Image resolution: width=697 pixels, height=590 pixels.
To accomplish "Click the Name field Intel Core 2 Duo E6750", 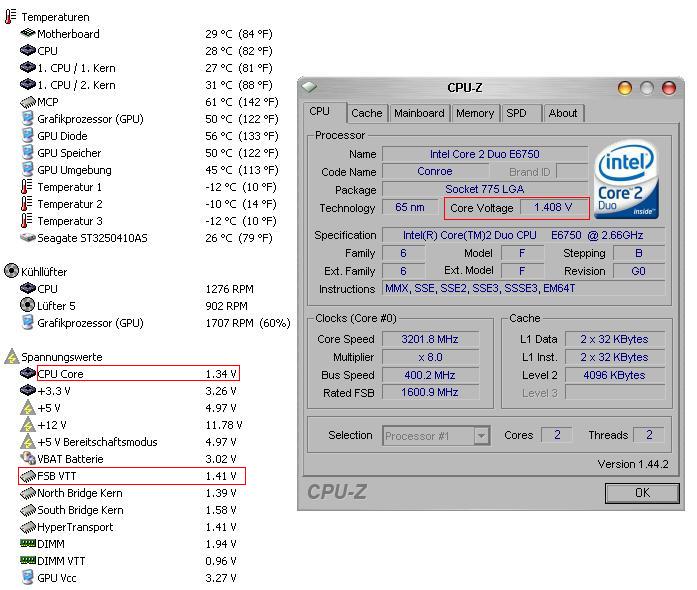I will (x=485, y=154).
